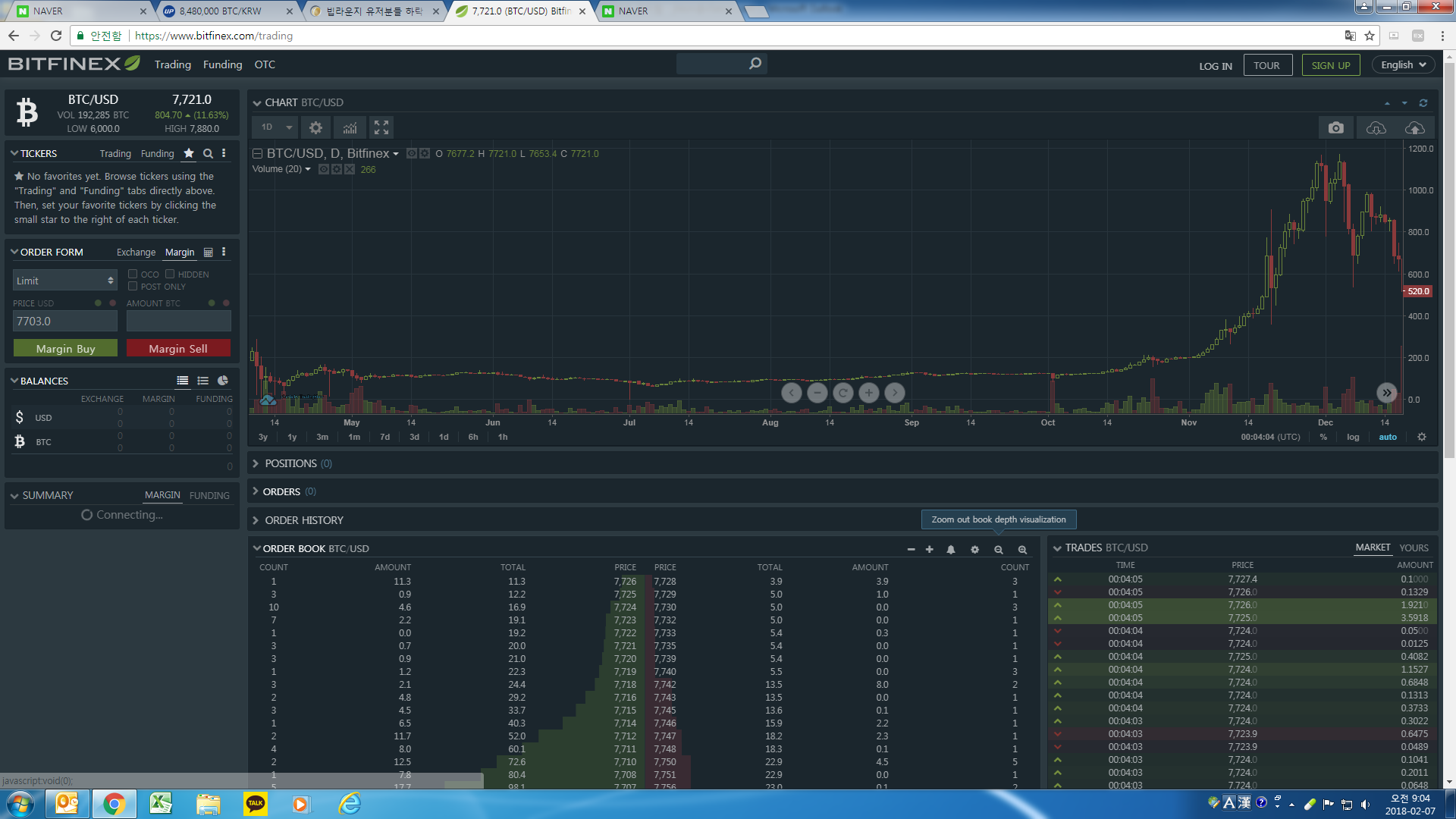Jump to latest bar with double arrow

click(1386, 393)
